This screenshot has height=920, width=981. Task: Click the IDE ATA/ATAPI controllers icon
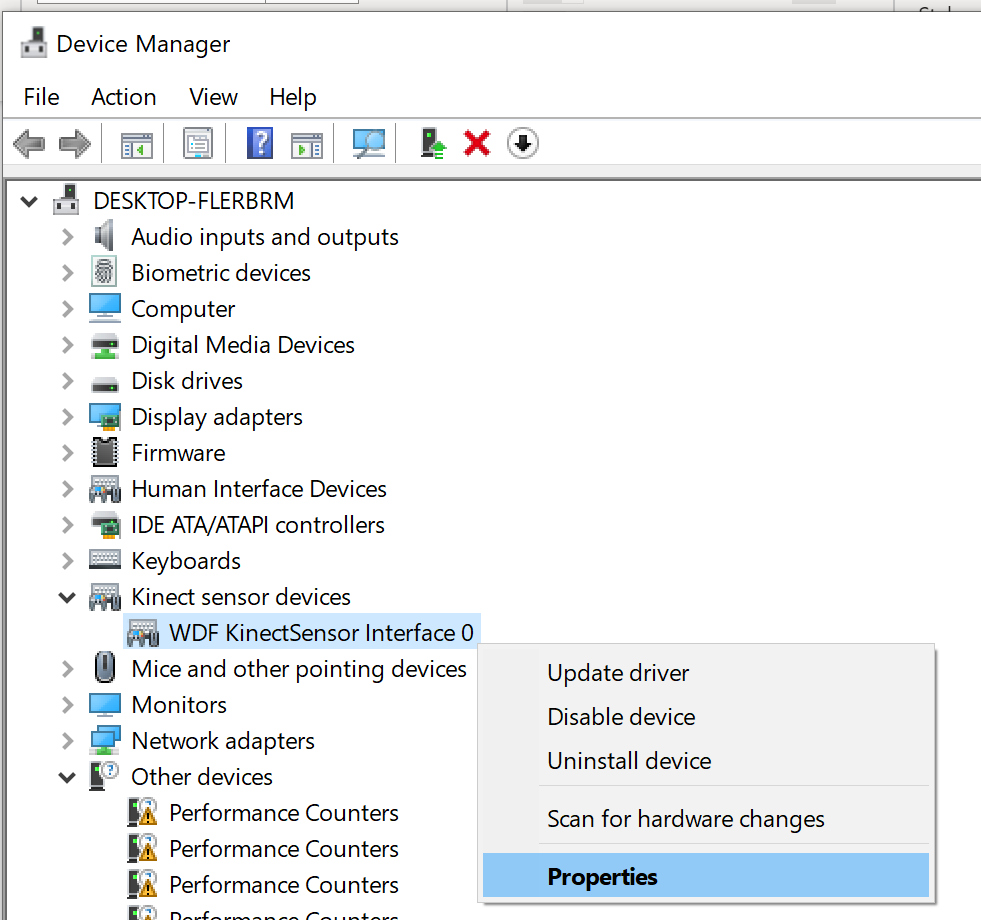(105, 524)
